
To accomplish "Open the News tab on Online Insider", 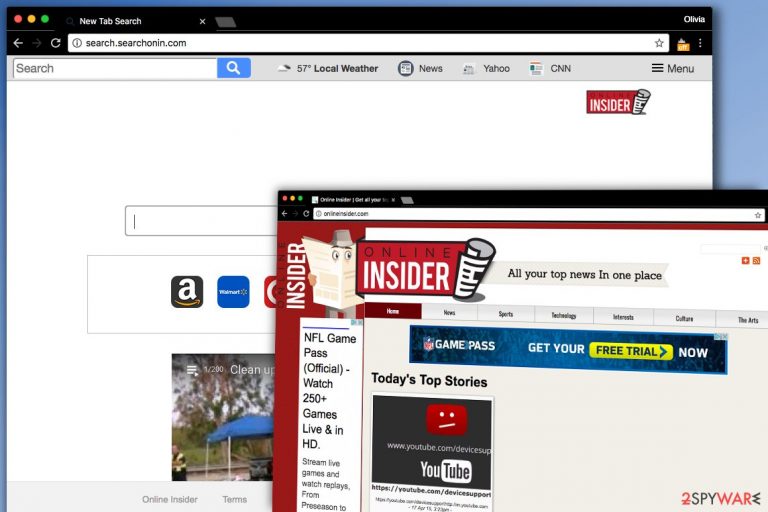I will pos(449,313).
